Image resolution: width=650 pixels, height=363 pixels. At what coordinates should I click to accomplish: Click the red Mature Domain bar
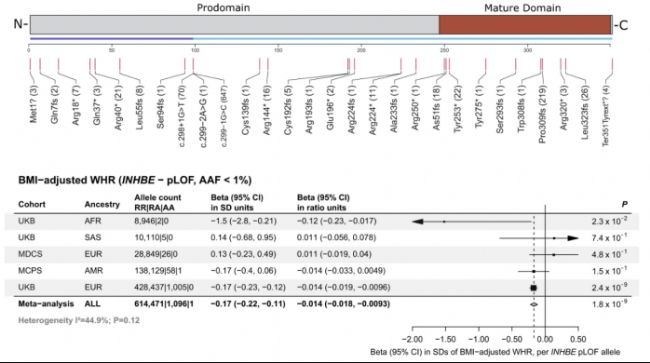point(525,25)
